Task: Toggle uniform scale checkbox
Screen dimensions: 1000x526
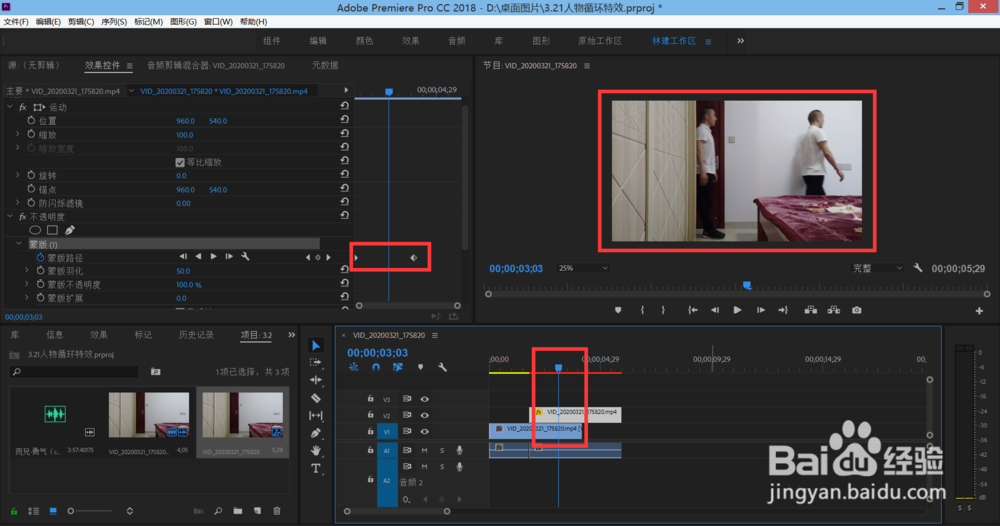Action: (180, 163)
